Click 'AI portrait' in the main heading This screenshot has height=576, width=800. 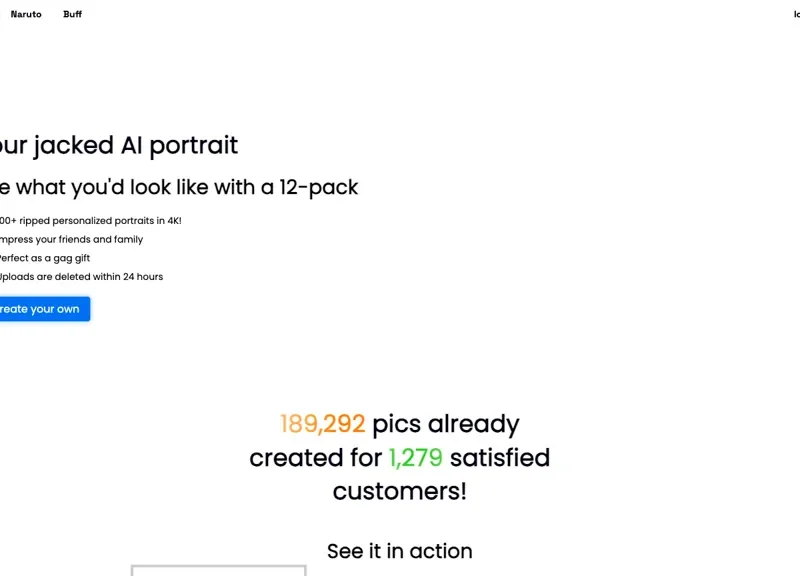coord(179,145)
